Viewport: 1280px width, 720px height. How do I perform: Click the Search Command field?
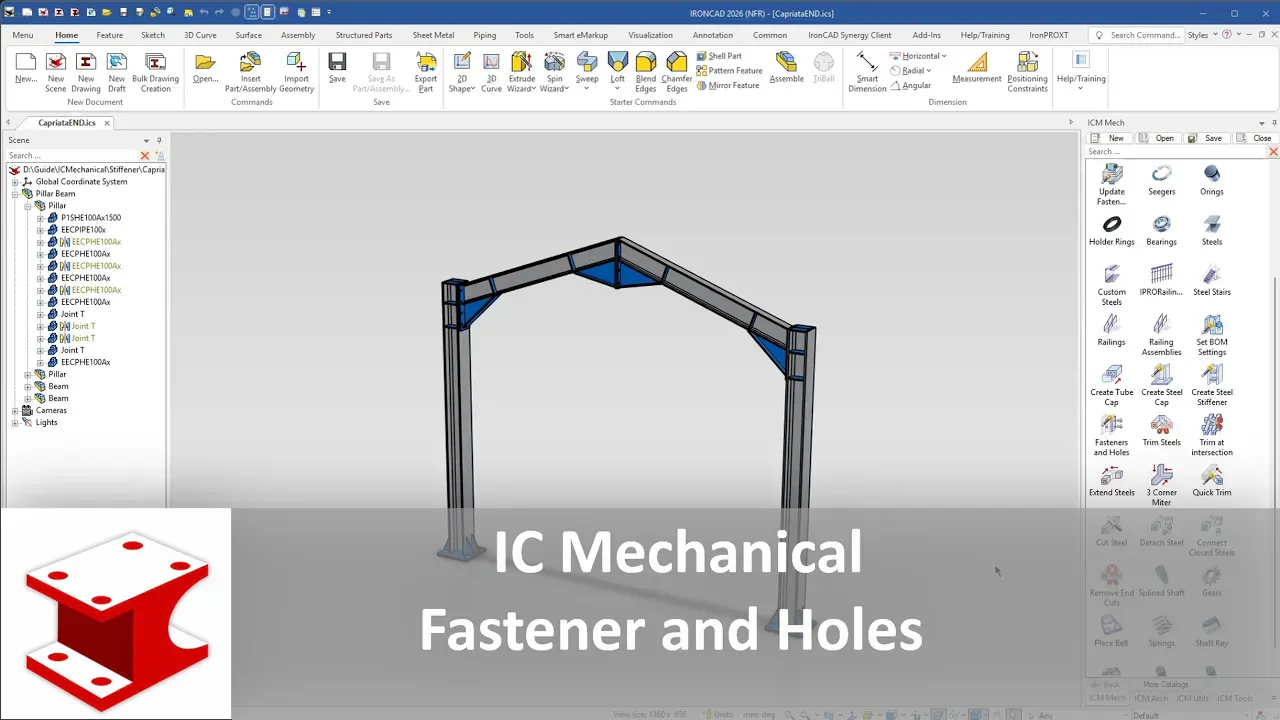(1138, 35)
